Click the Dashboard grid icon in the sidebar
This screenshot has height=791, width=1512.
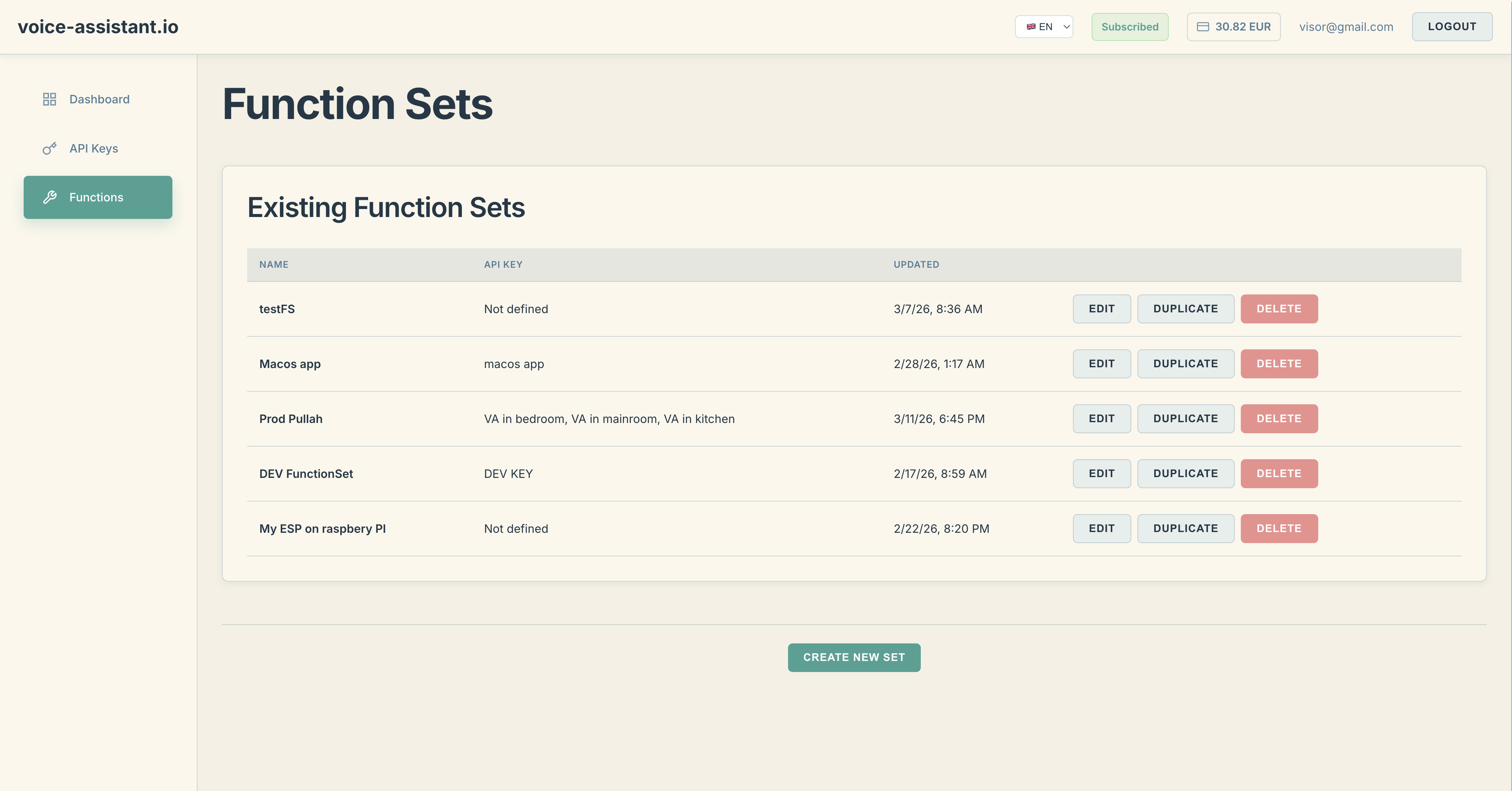pyautogui.click(x=49, y=99)
